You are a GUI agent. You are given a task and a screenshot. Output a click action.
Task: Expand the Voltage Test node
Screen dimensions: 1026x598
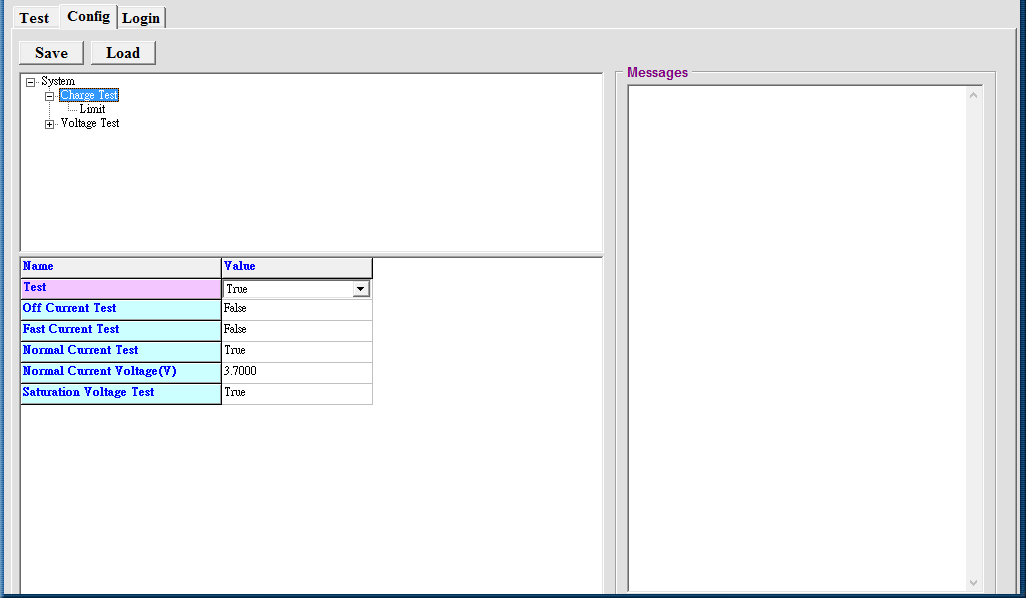click(49, 124)
